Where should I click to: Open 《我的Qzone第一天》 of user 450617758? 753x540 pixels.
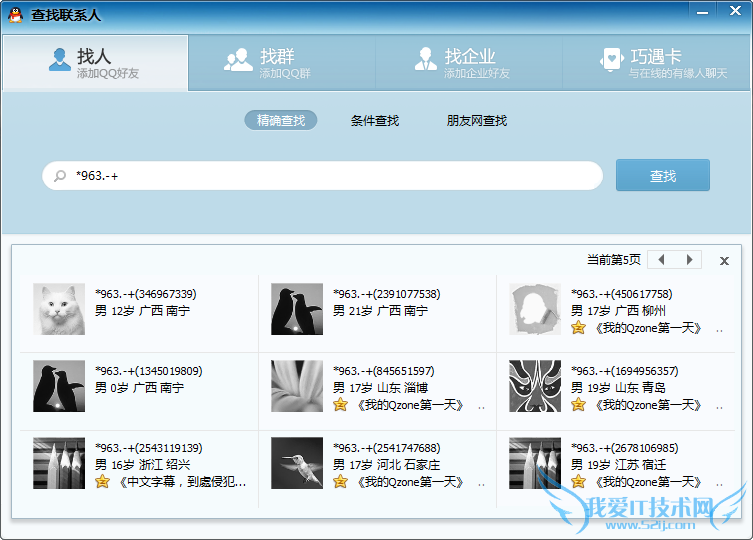tap(648, 328)
